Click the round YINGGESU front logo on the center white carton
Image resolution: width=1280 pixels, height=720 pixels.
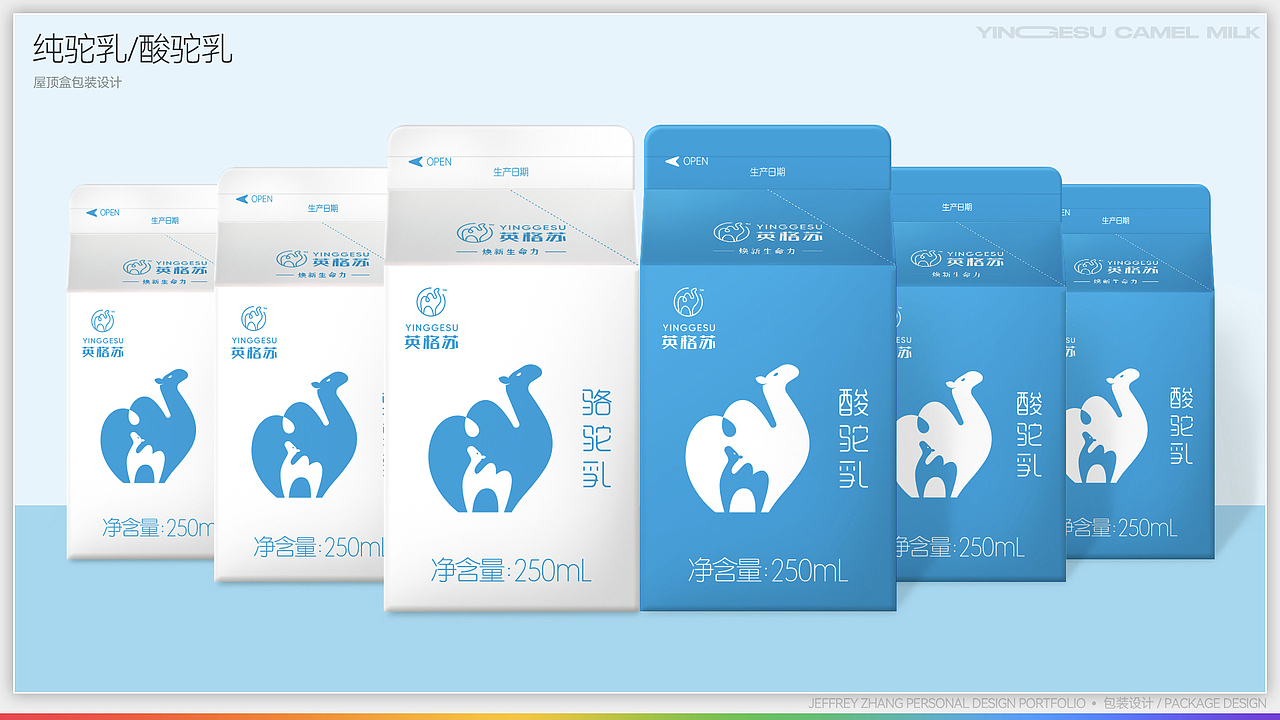point(432,318)
